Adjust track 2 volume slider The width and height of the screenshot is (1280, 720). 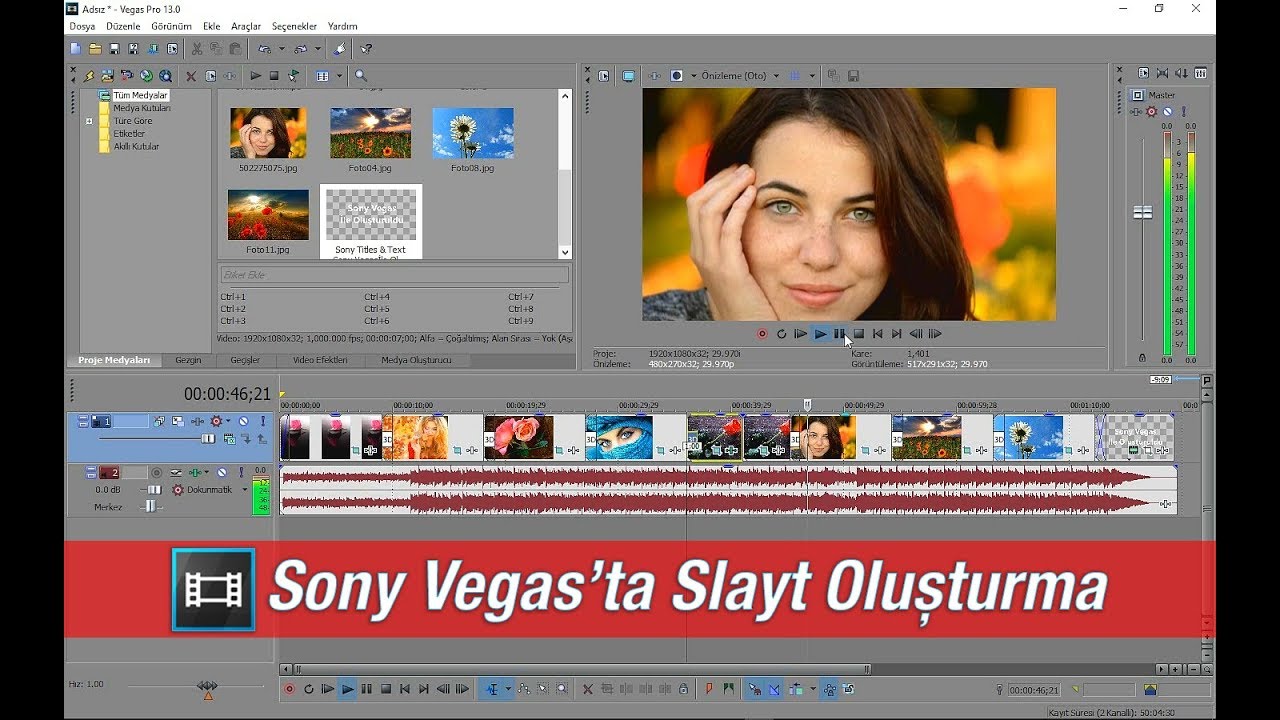click(x=154, y=489)
